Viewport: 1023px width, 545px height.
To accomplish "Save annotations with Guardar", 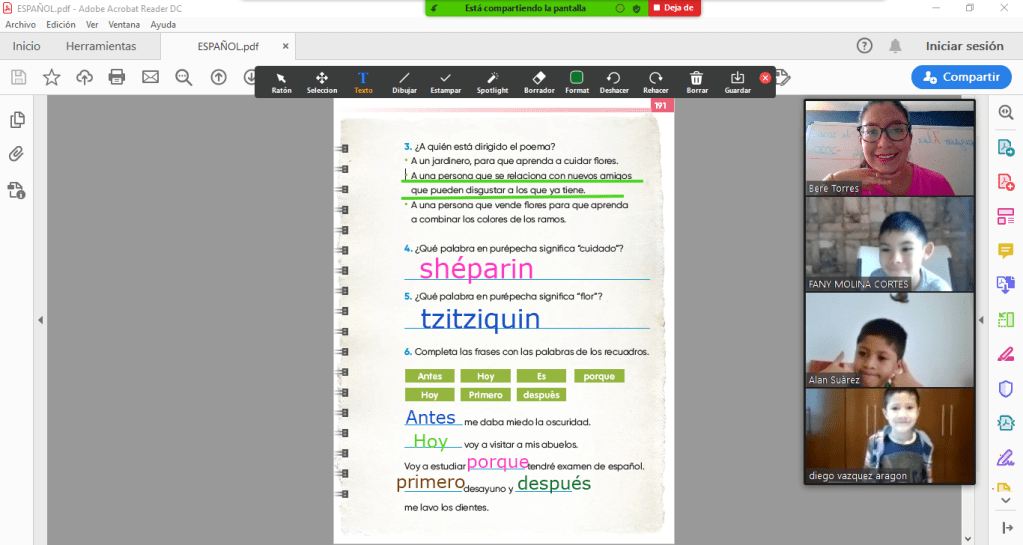I will tap(738, 81).
